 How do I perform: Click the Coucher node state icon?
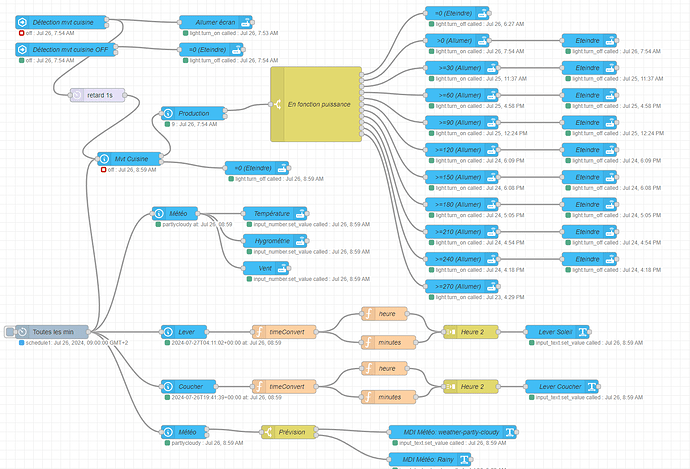[x=168, y=387]
